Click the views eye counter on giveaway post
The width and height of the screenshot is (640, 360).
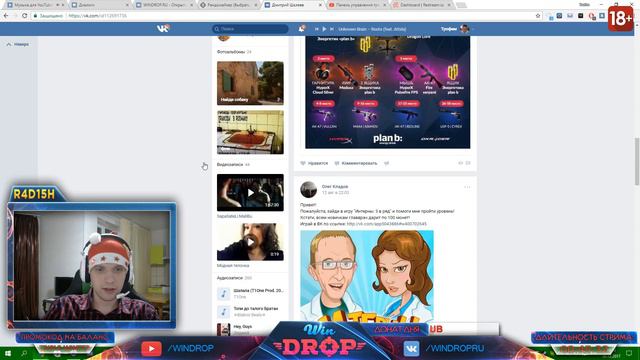click(x=464, y=163)
